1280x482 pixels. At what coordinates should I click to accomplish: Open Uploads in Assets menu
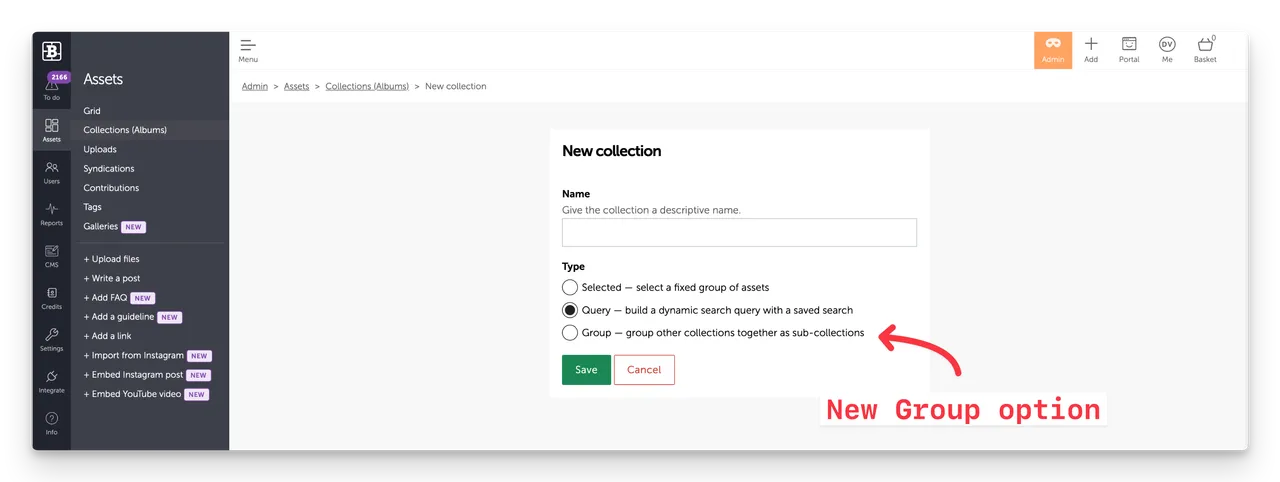pyautogui.click(x=100, y=149)
